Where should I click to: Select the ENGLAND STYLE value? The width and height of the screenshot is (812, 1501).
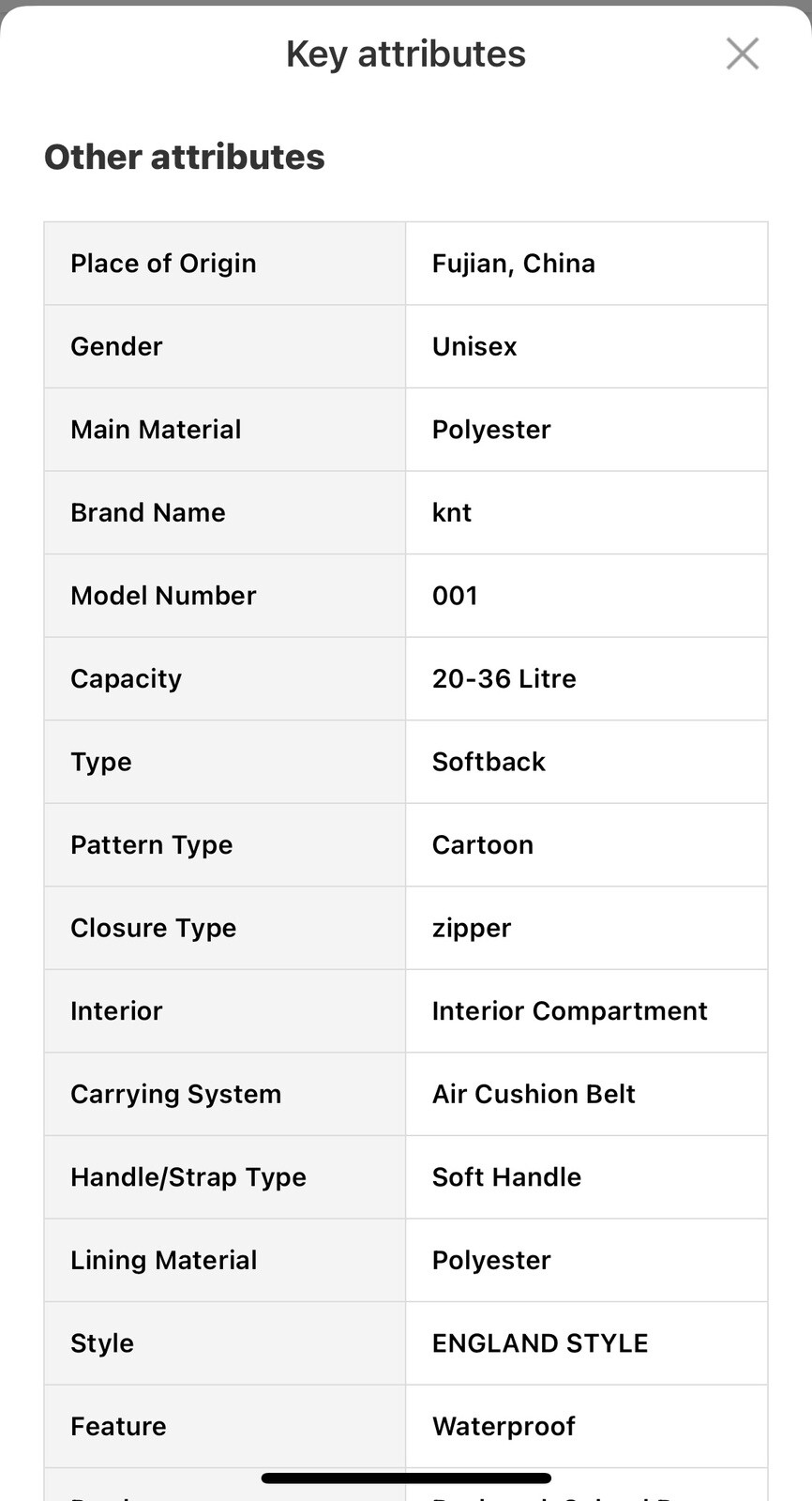click(540, 1343)
